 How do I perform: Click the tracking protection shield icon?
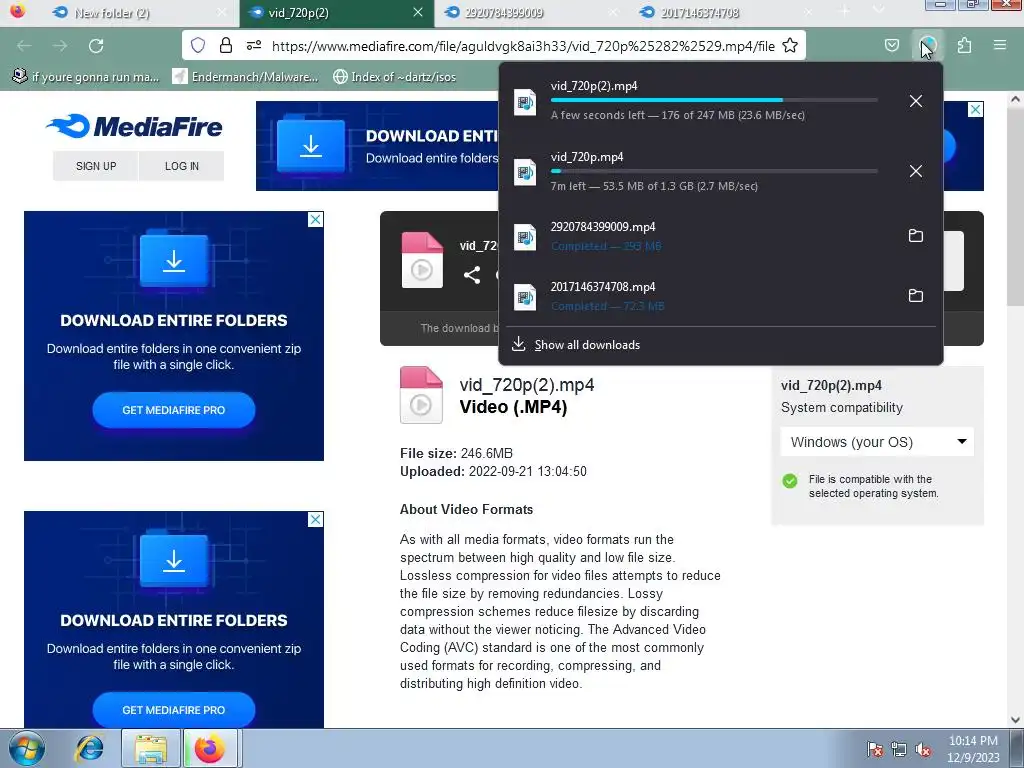pos(198,46)
